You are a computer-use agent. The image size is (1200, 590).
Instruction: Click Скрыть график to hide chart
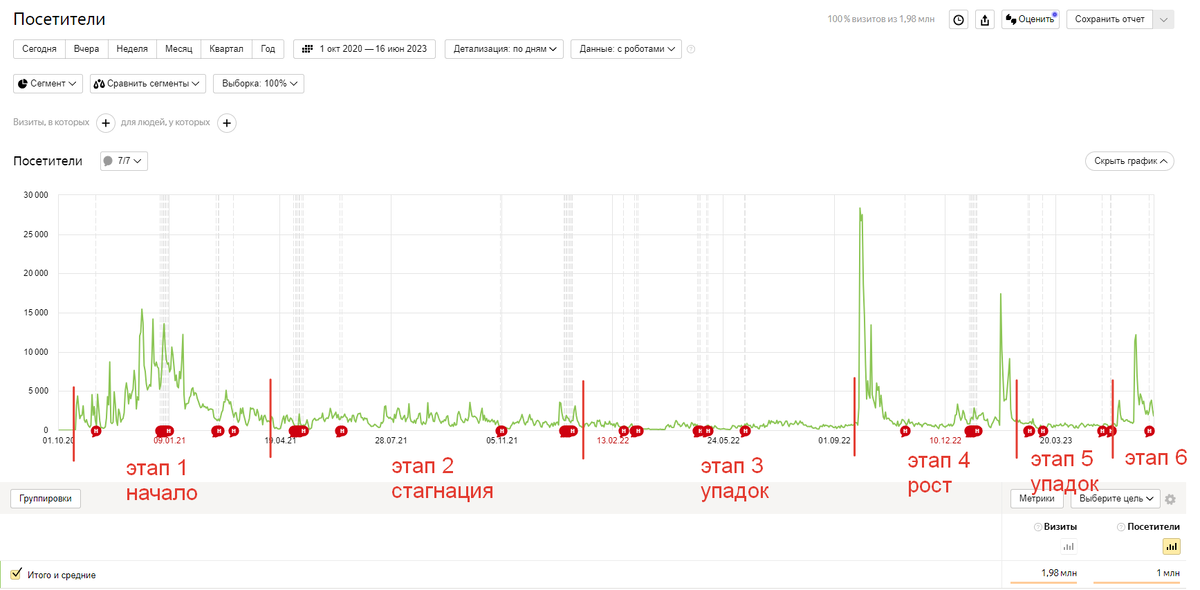click(x=1129, y=160)
